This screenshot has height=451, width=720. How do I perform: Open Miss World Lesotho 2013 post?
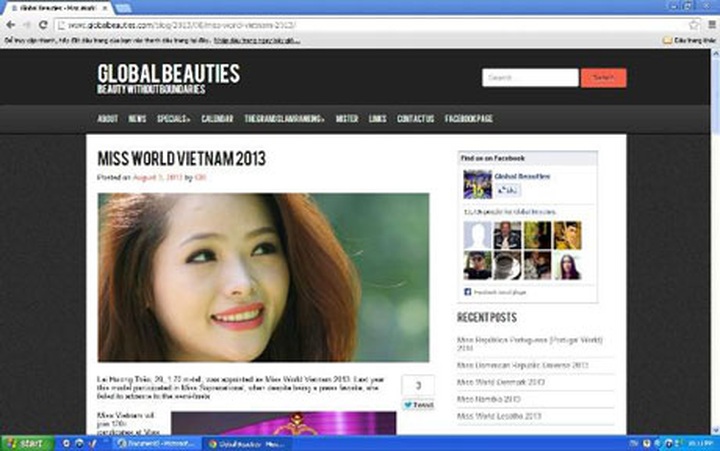coord(499,416)
